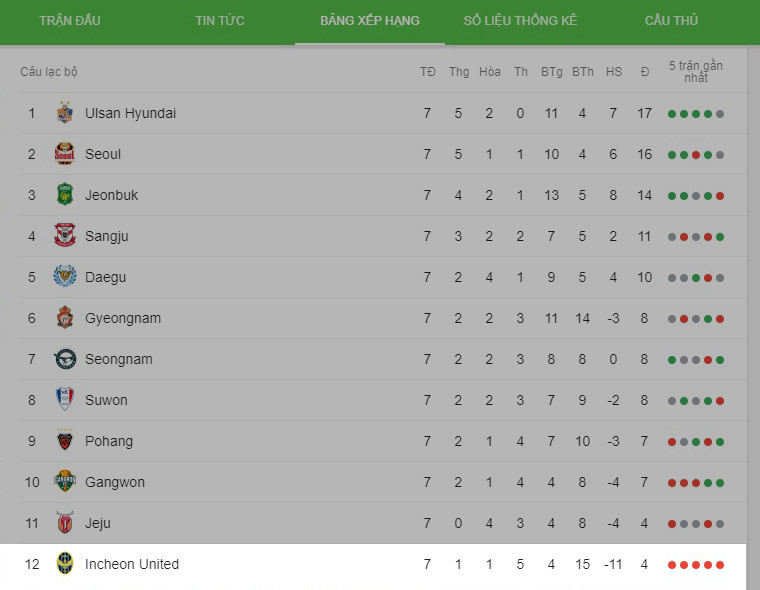Click the Incheon United crest icon
Viewport: 760px width, 590px height.
click(x=65, y=564)
